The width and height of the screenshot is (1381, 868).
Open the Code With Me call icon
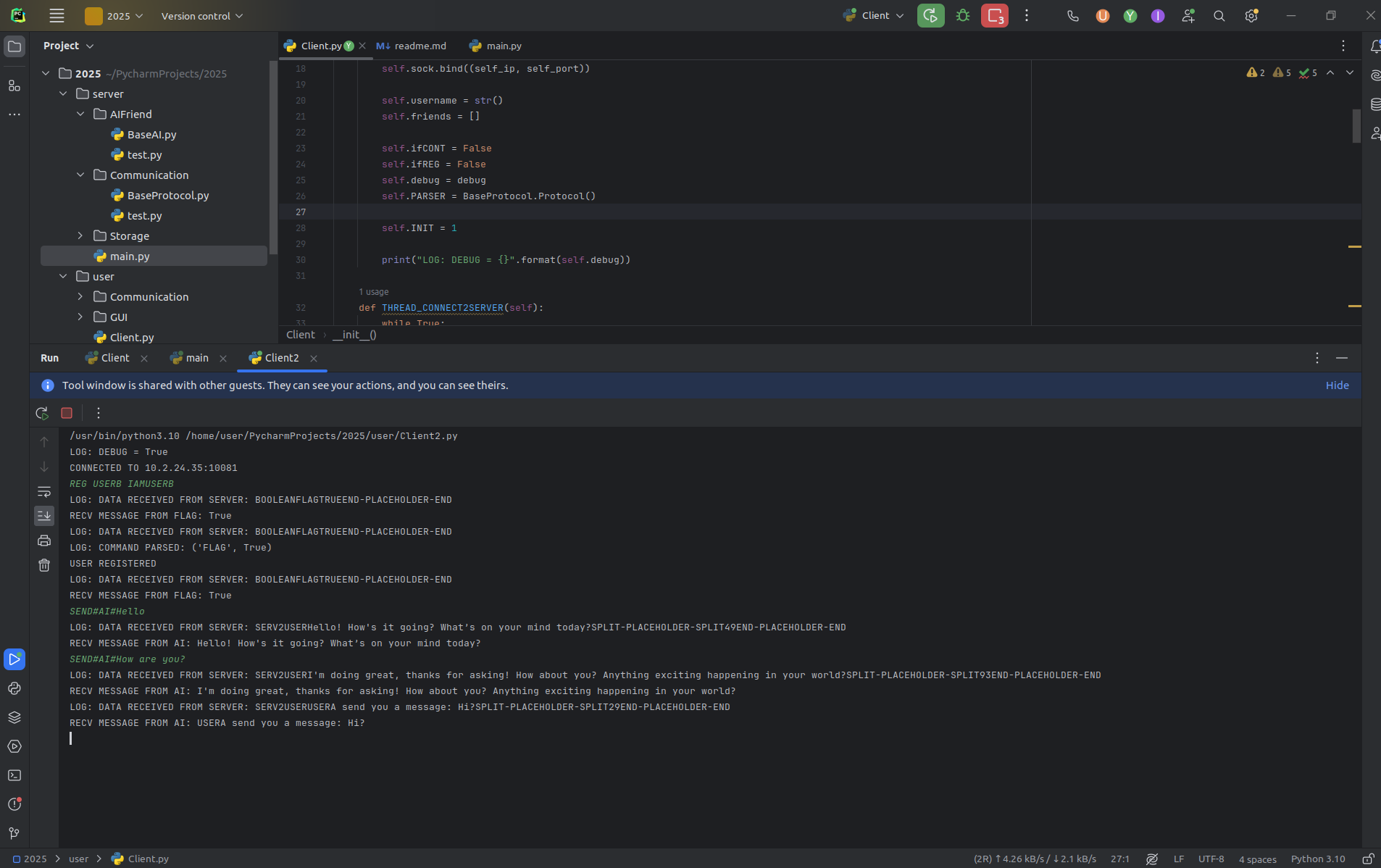click(1073, 16)
